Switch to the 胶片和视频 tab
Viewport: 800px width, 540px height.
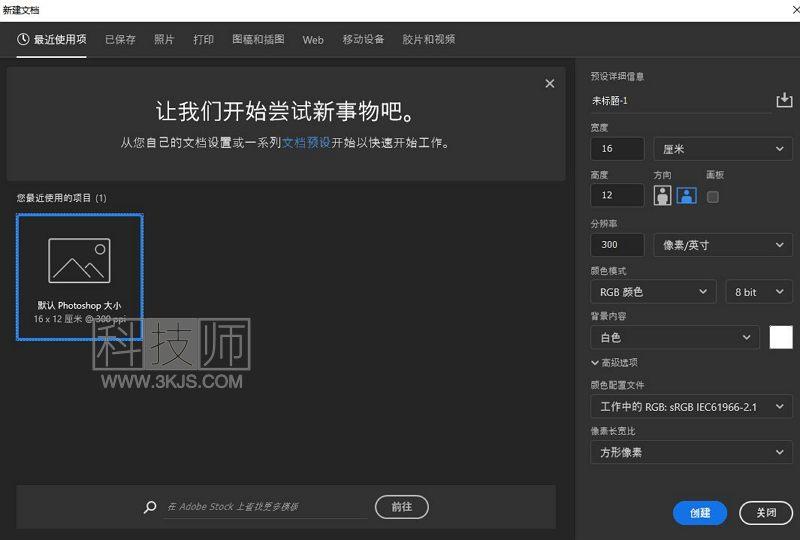[429, 39]
